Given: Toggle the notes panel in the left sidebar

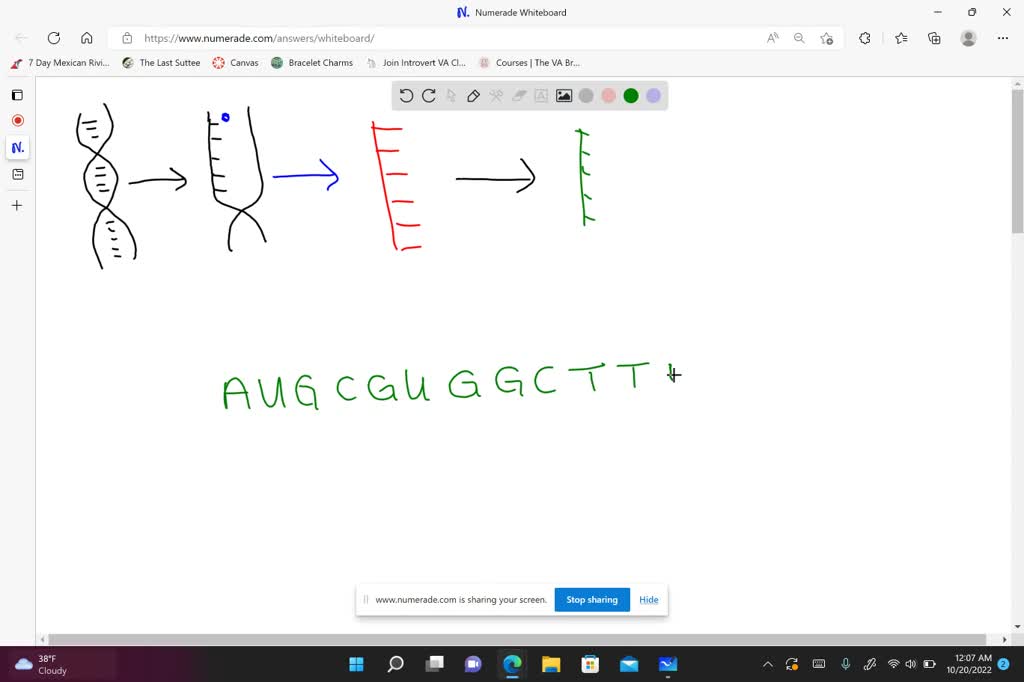Looking at the screenshot, I should (x=17, y=174).
